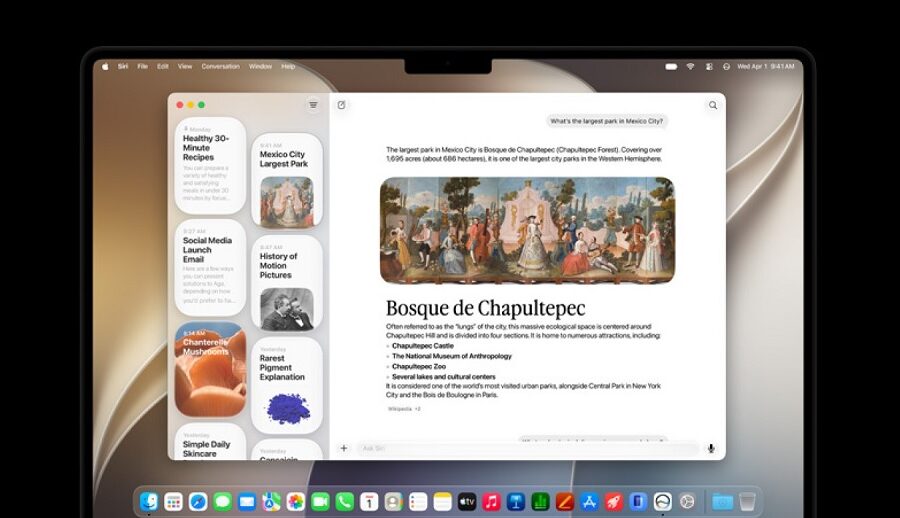Click the Chapultepec painting image

point(527,230)
